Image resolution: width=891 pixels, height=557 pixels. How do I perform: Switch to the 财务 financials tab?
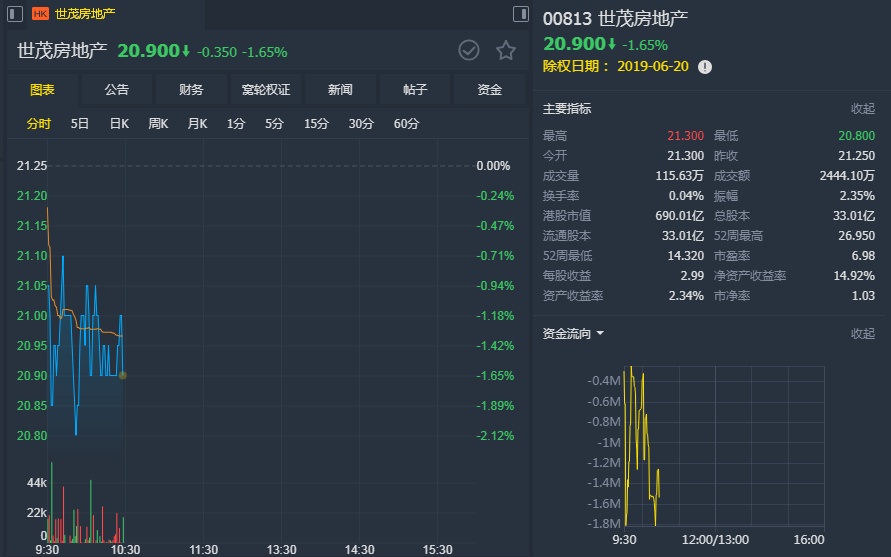click(x=191, y=90)
